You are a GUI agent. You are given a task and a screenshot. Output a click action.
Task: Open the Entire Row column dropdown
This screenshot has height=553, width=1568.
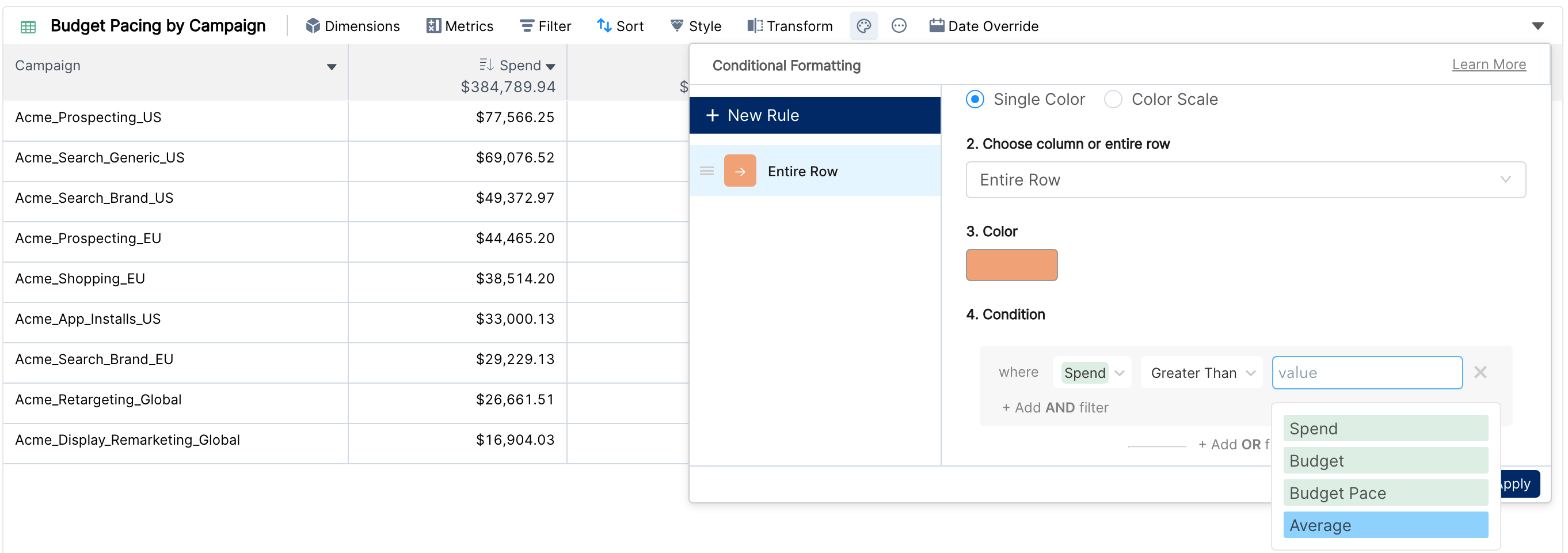coord(1246,180)
